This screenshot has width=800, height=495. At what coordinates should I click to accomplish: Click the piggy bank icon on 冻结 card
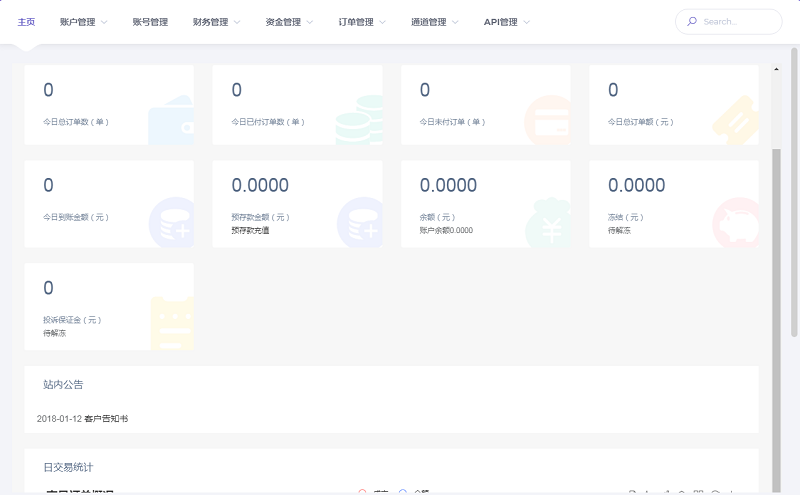(x=735, y=221)
